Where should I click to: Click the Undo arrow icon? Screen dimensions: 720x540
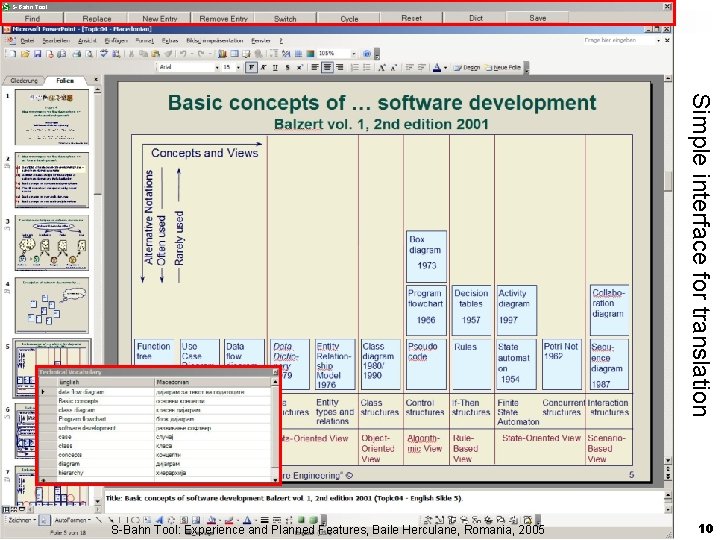point(183,54)
